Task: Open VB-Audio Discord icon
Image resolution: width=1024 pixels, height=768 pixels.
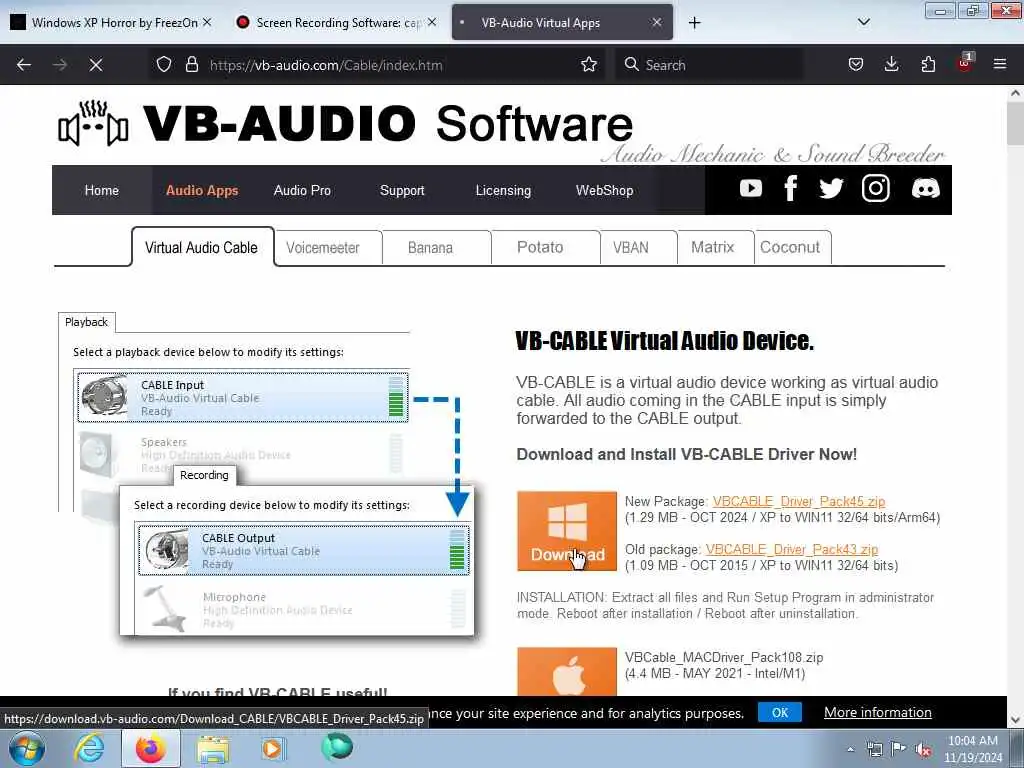Action: coord(925,189)
